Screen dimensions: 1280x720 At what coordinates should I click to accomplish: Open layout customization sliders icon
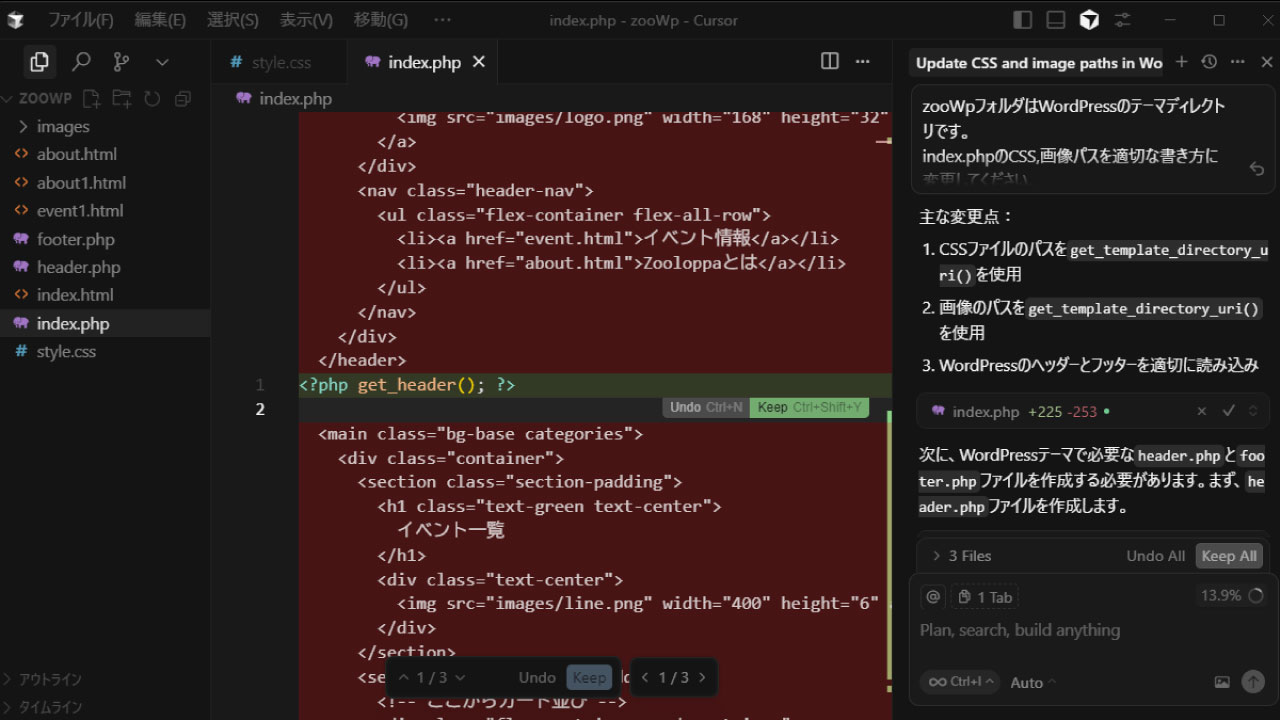click(x=1123, y=20)
